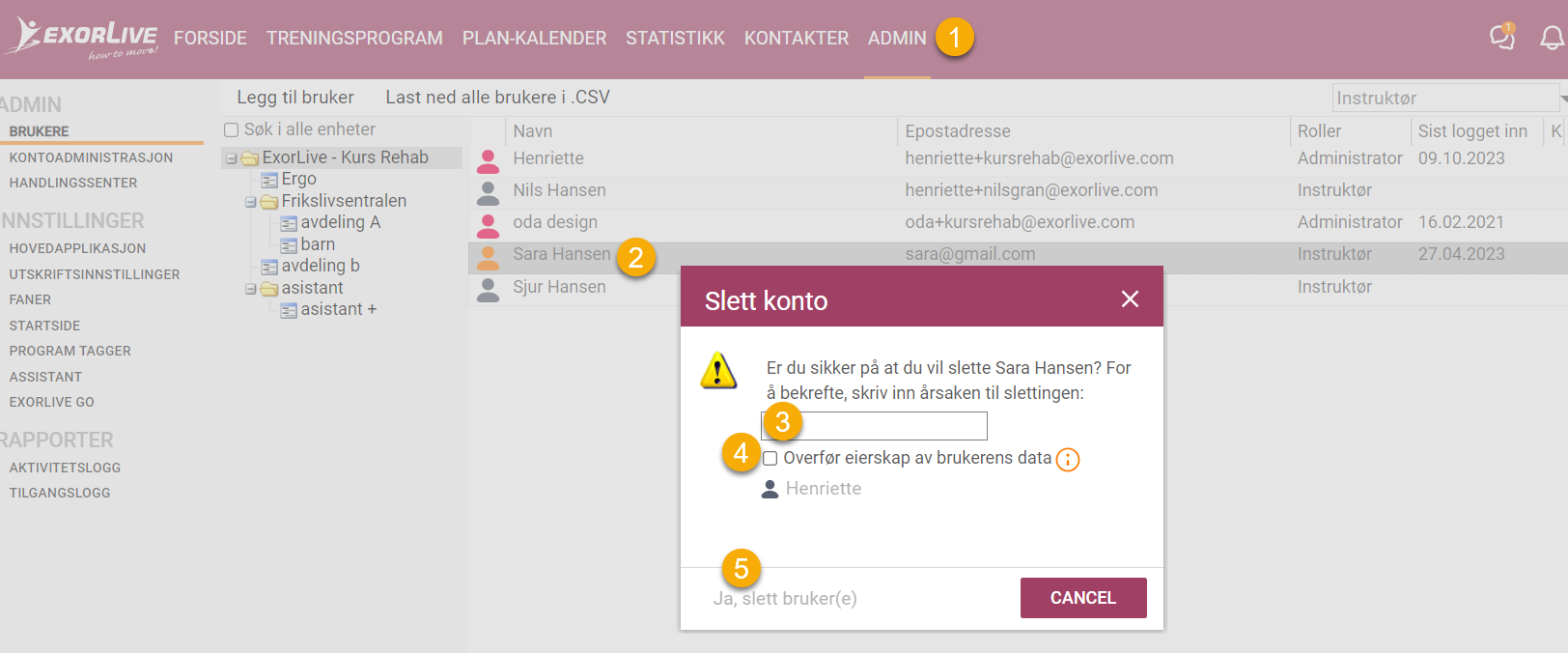
Task: Open the PLAN-KALENDER tab
Action: coord(534,38)
